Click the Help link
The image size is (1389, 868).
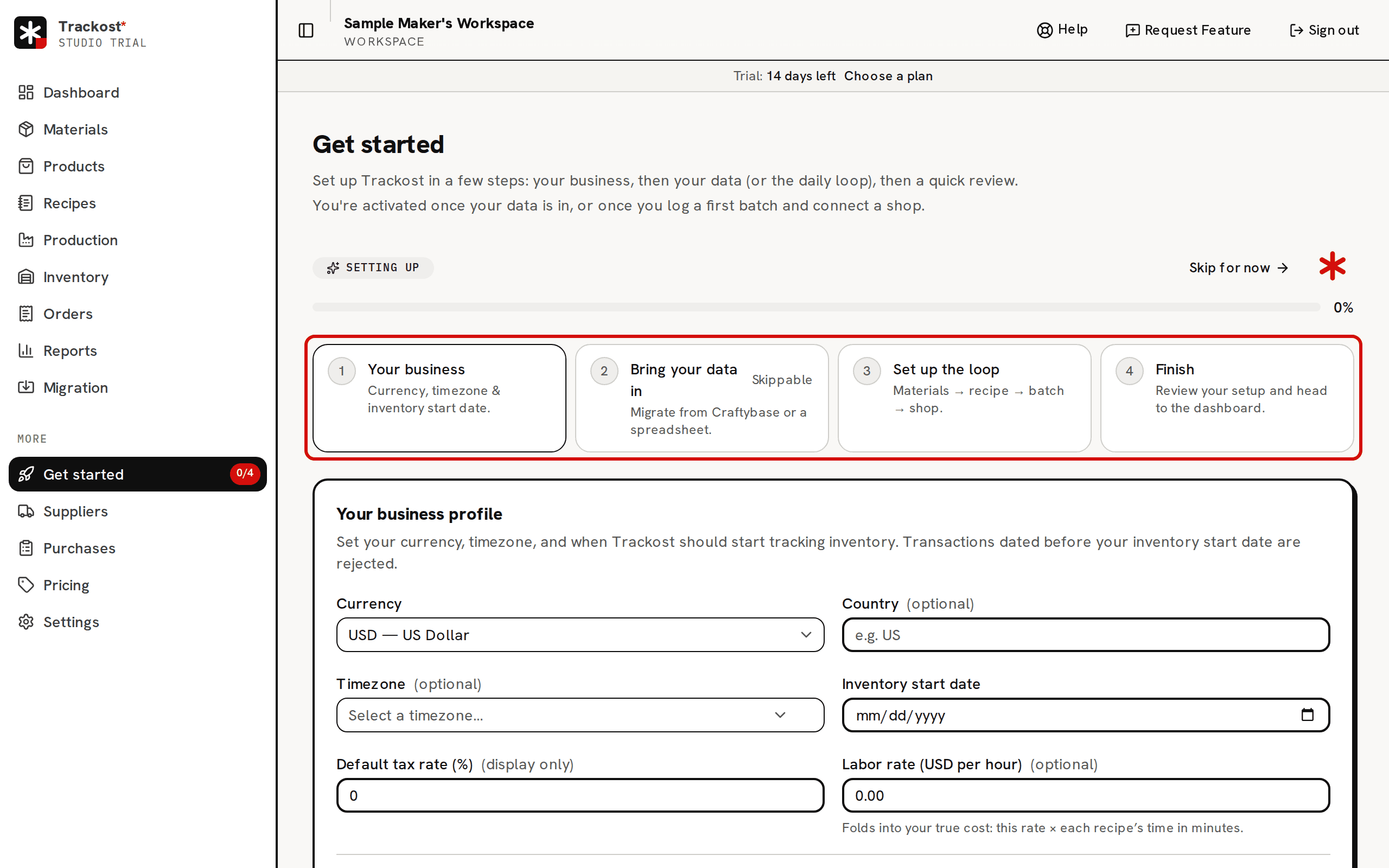click(1062, 30)
